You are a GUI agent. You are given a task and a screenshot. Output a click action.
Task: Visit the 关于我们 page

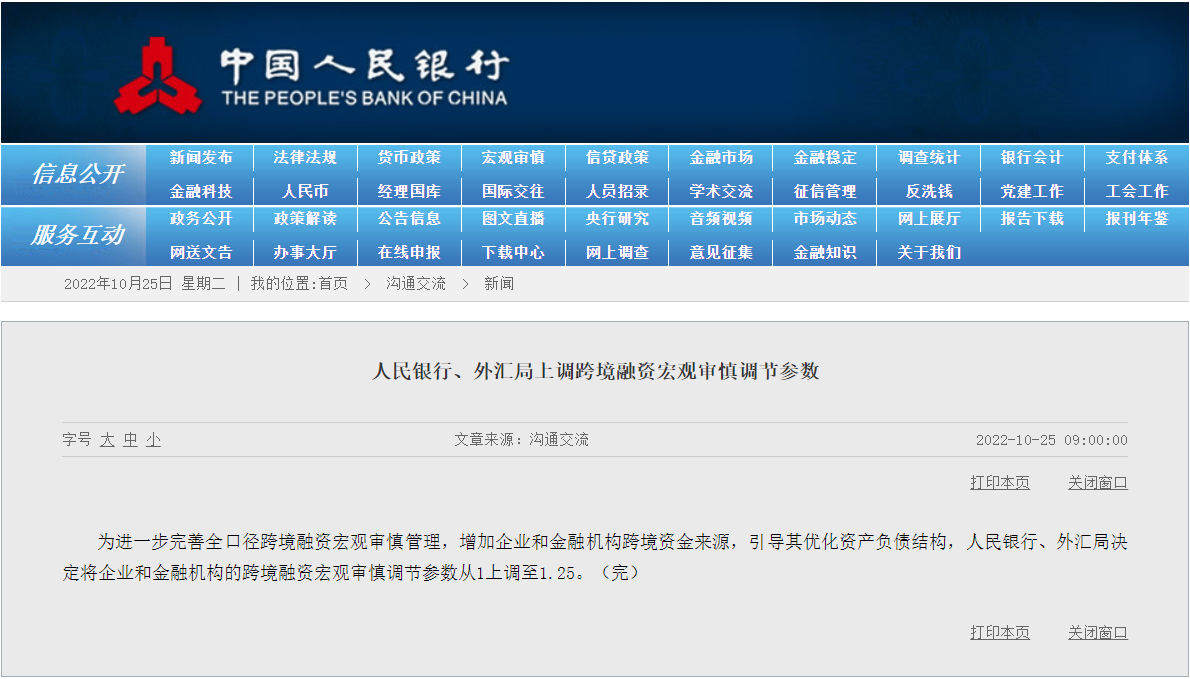click(929, 252)
